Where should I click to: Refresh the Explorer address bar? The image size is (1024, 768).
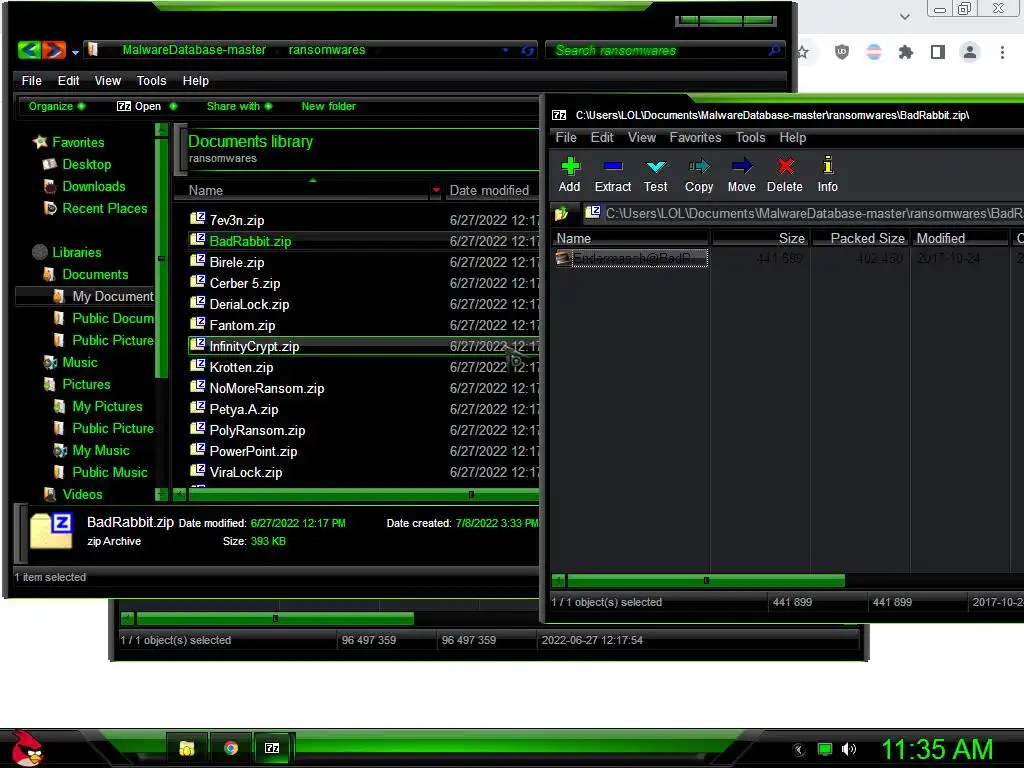528,50
